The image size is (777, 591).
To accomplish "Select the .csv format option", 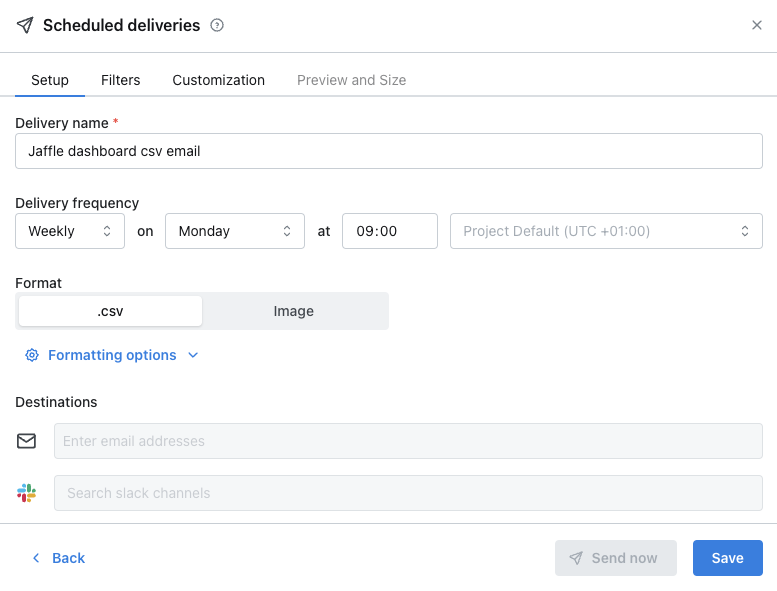I will point(110,311).
